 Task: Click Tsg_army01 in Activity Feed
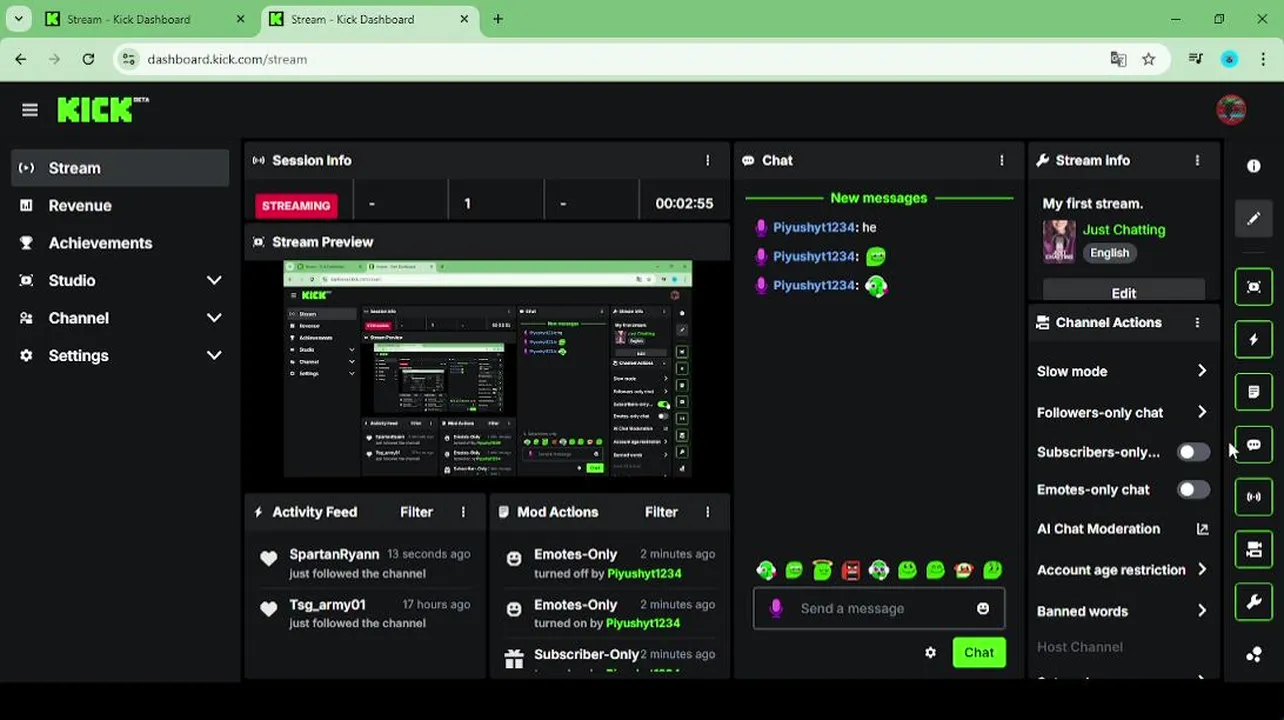click(327, 604)
